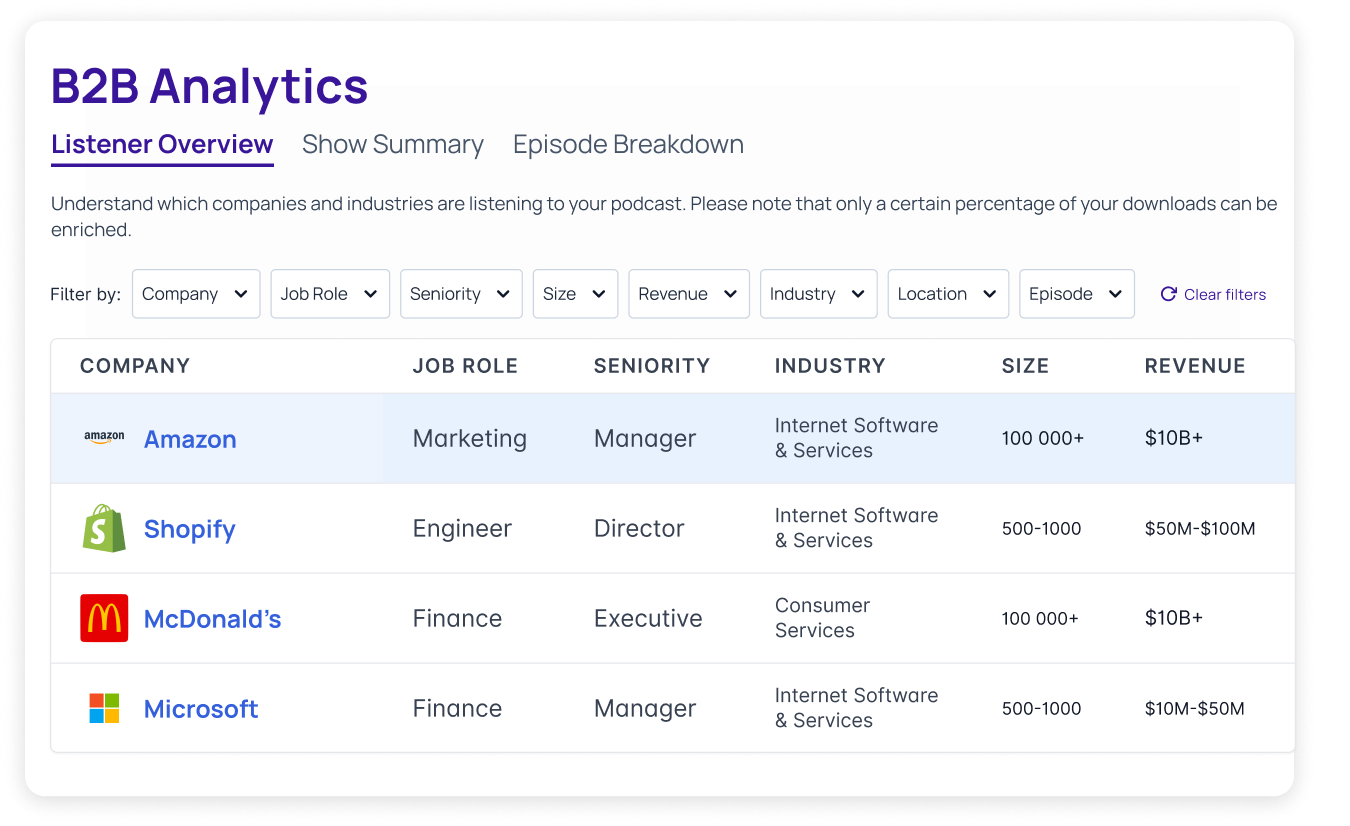
Task: Click the Executive seniority cell
Action: click(648, 619)
